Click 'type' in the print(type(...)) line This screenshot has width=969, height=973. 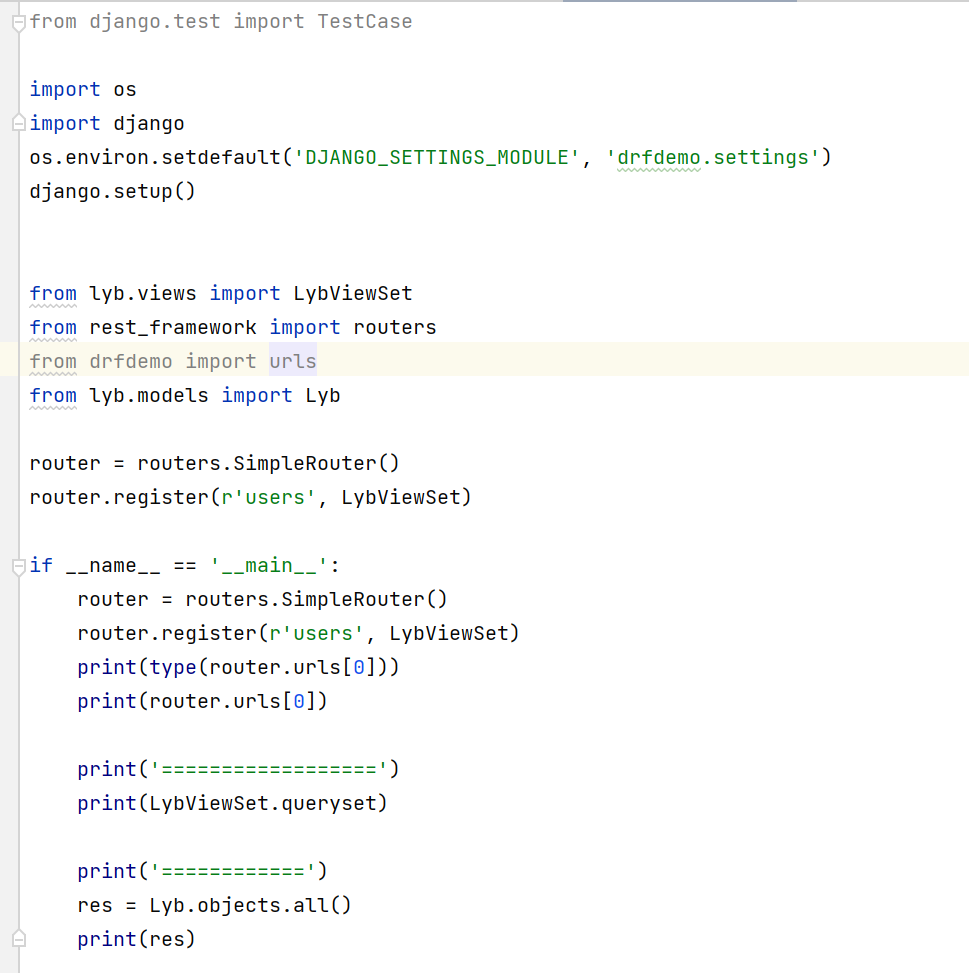(x=173, y=668)
